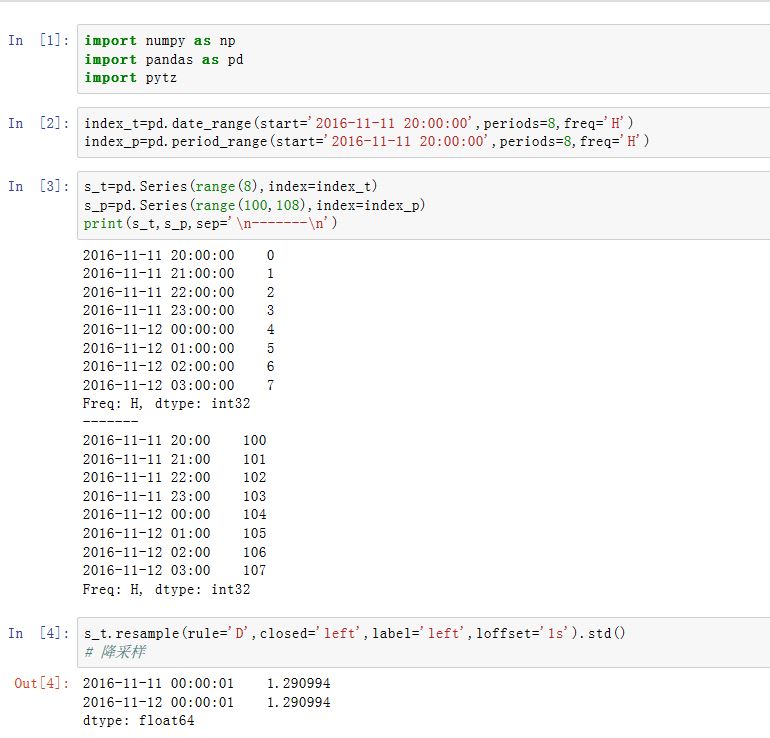Image resolution: width=770 pixels, height=738 pixels.
Task: Click the 'In [3]:' prompt label
Action: 38,186
